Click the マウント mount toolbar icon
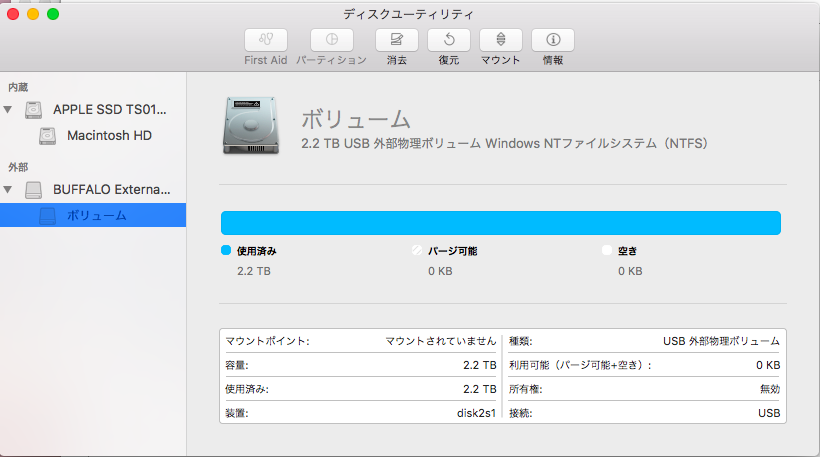 501,40
